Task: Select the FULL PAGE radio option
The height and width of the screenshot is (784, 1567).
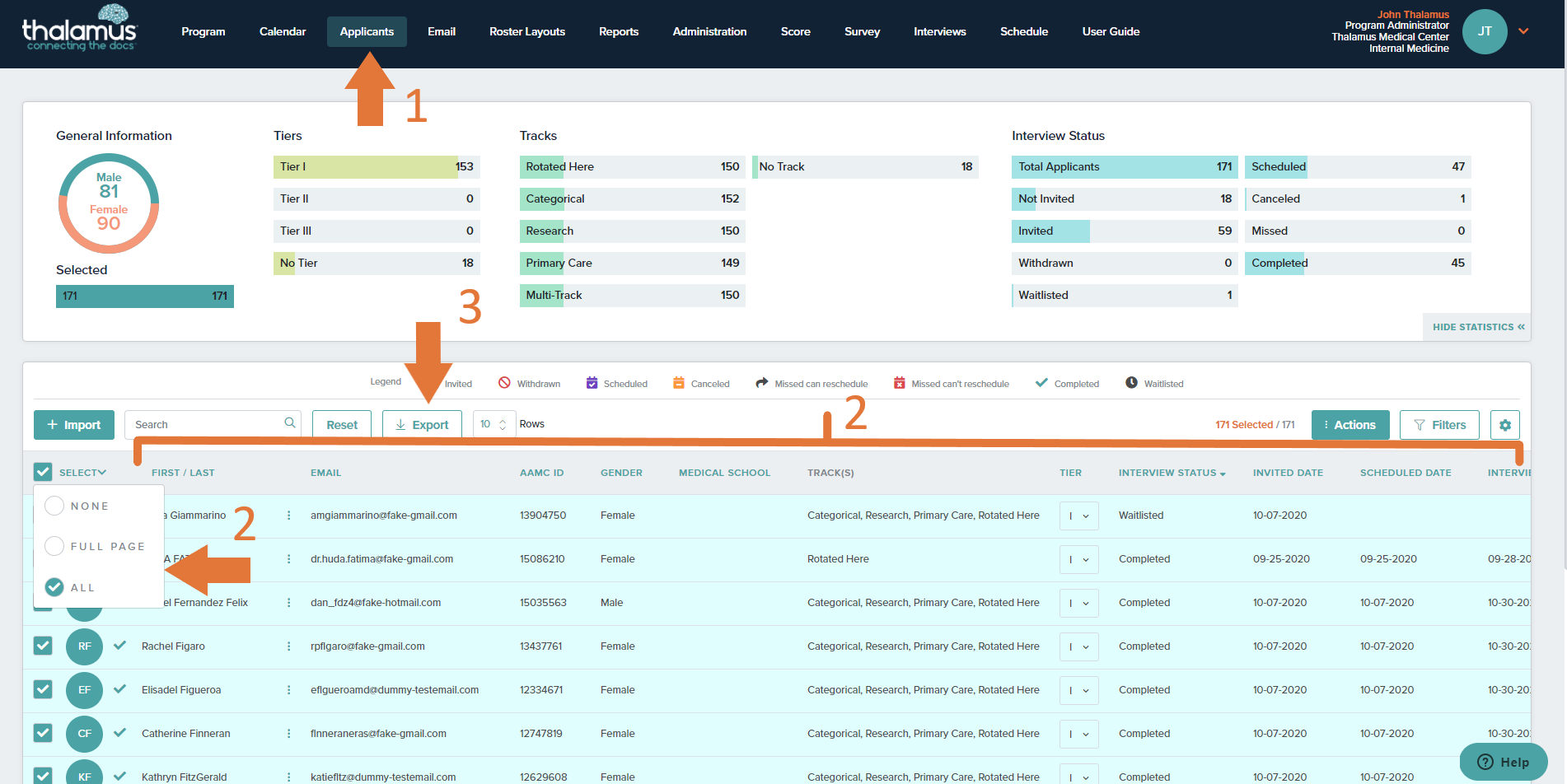Action: tap(54, 546)
